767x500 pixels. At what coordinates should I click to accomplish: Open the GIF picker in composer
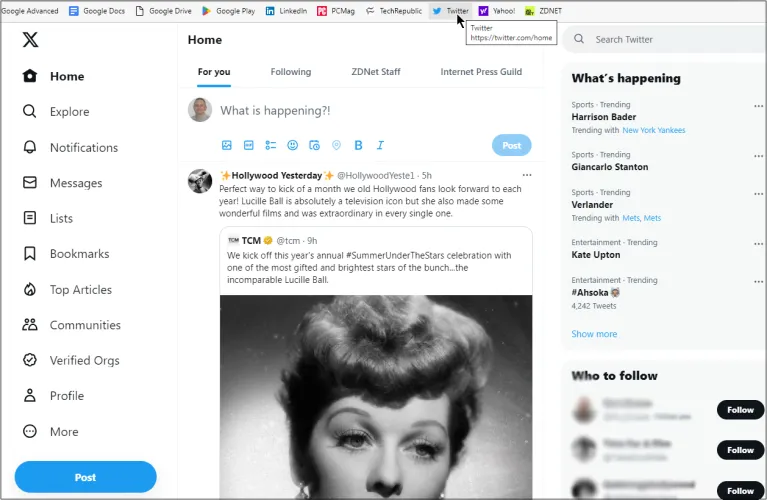pyautogui.click(x=249, y=145)
